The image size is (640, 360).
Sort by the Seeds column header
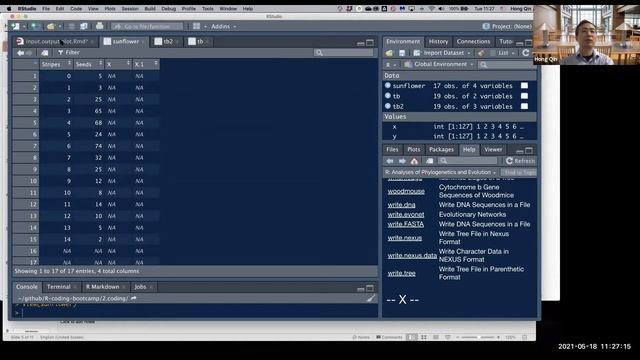click(89, 64)
